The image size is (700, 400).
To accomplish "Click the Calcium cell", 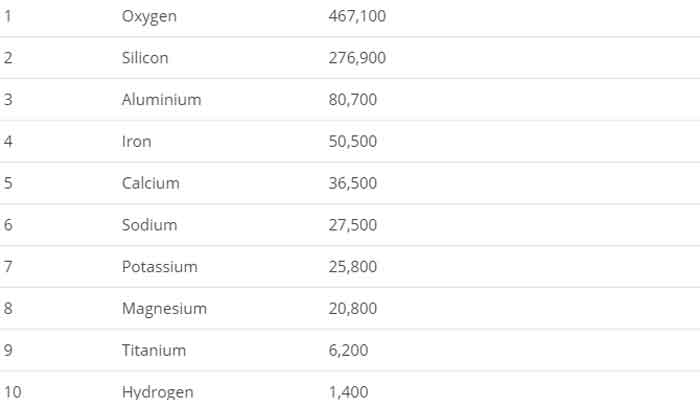I will [x=151, y=183].
